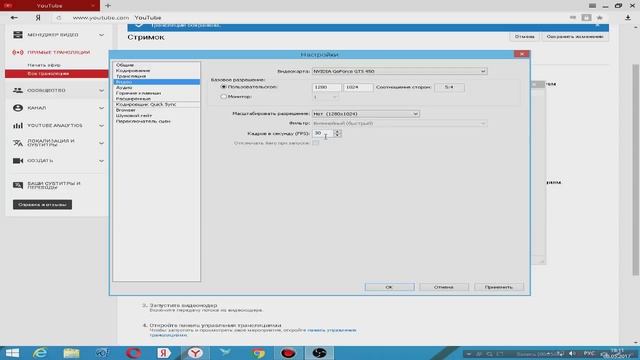Expand the Создать sidebar section
The image size is (640, 360).
[101, 161]
